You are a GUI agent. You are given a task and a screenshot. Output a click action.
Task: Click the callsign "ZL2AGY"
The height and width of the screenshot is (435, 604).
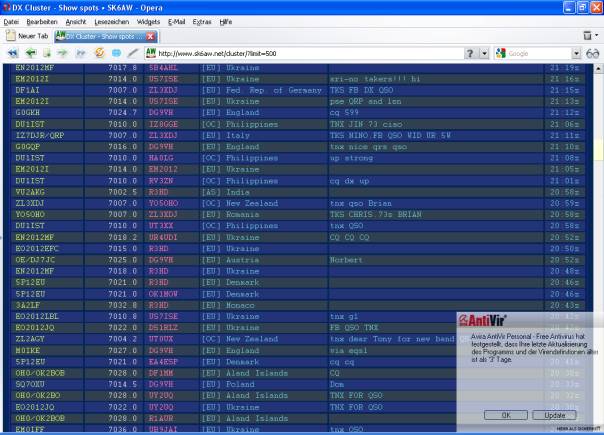pyautogui.click(x=30, y=339)
